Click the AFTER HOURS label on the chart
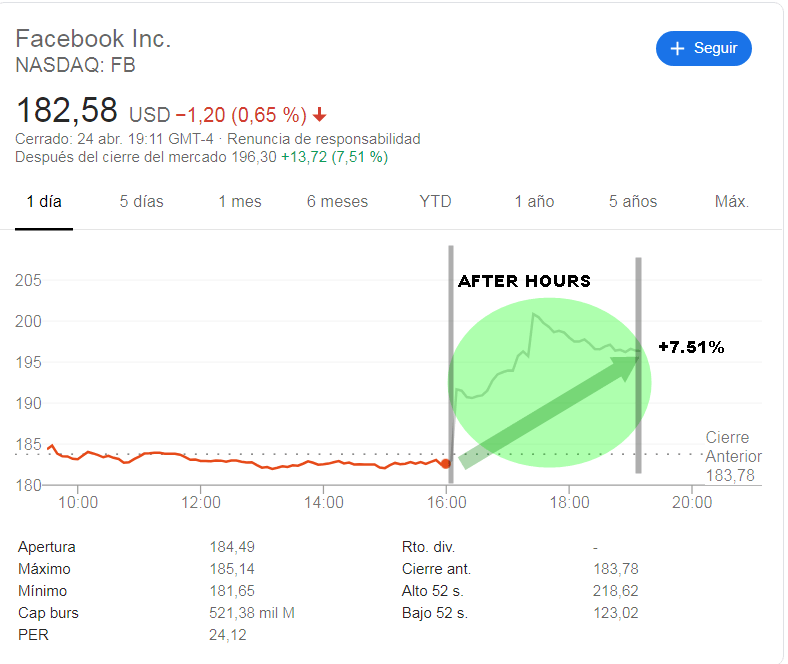Screen dimensions: 788x664 click(x=524, y=281)
